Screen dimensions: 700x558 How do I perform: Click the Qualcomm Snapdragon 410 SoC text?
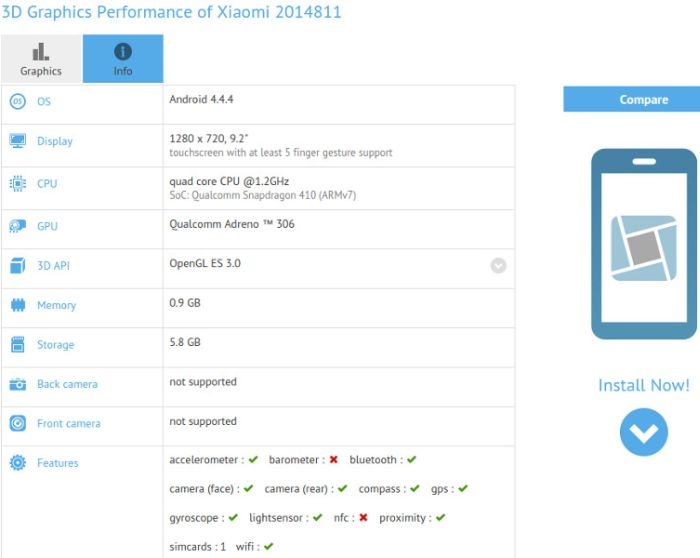262,195
